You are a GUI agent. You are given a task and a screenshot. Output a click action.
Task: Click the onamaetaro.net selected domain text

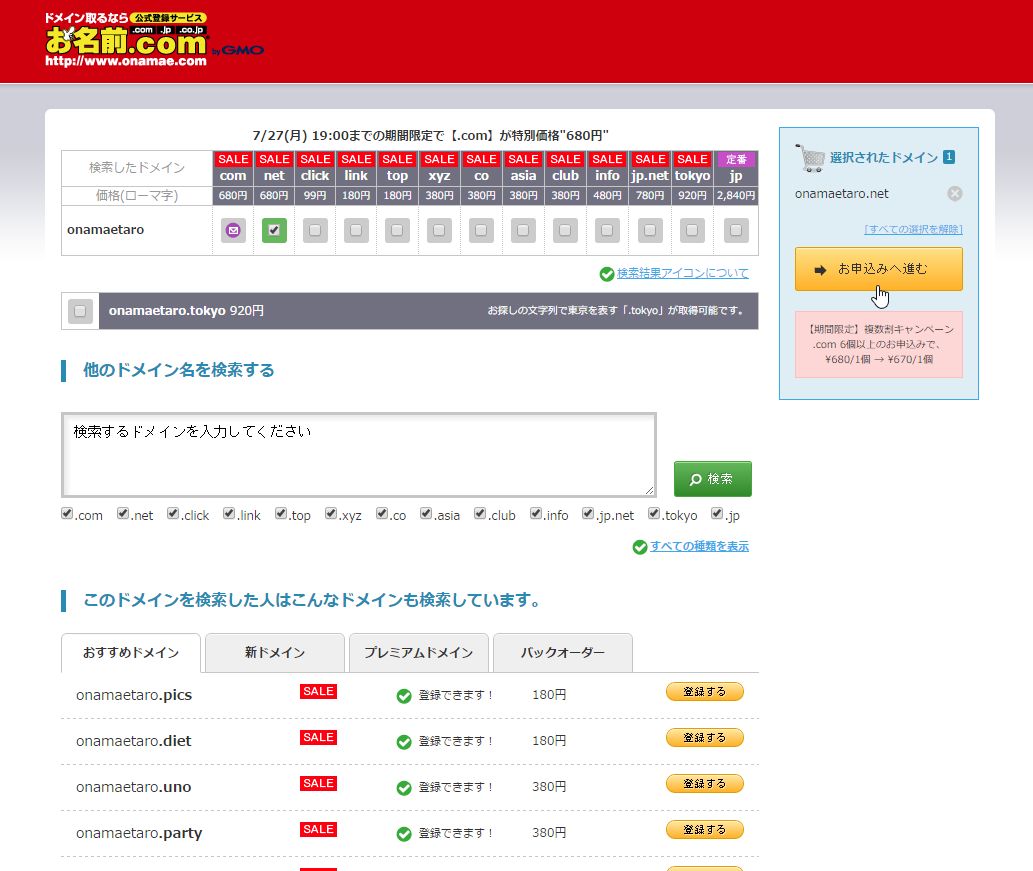[841, 194]
